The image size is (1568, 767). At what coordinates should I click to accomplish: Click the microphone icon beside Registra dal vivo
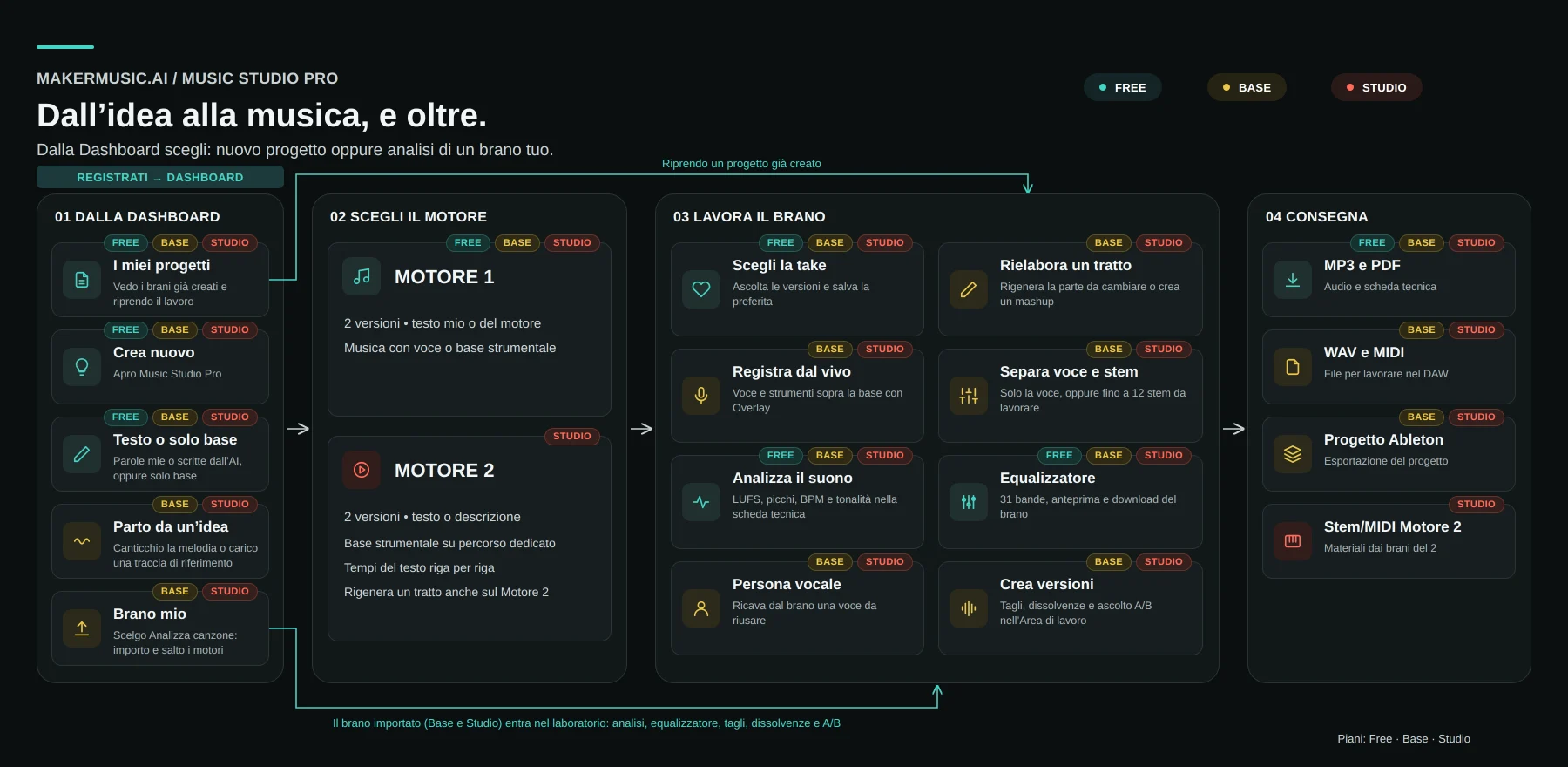tap(701, 396)
